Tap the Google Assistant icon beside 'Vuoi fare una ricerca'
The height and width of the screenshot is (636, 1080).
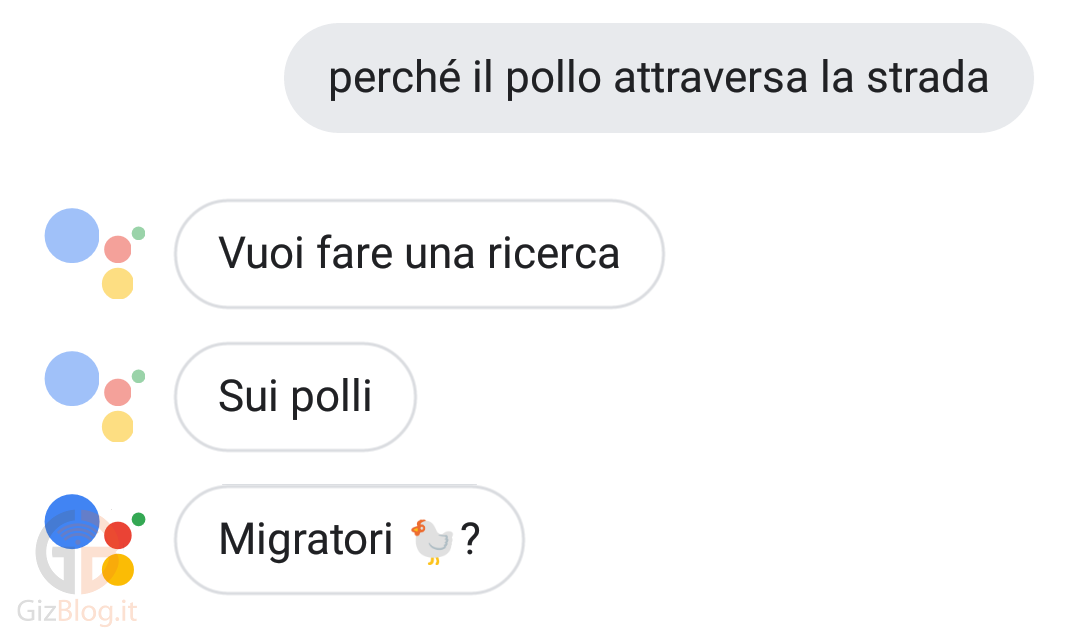[95, 254]
